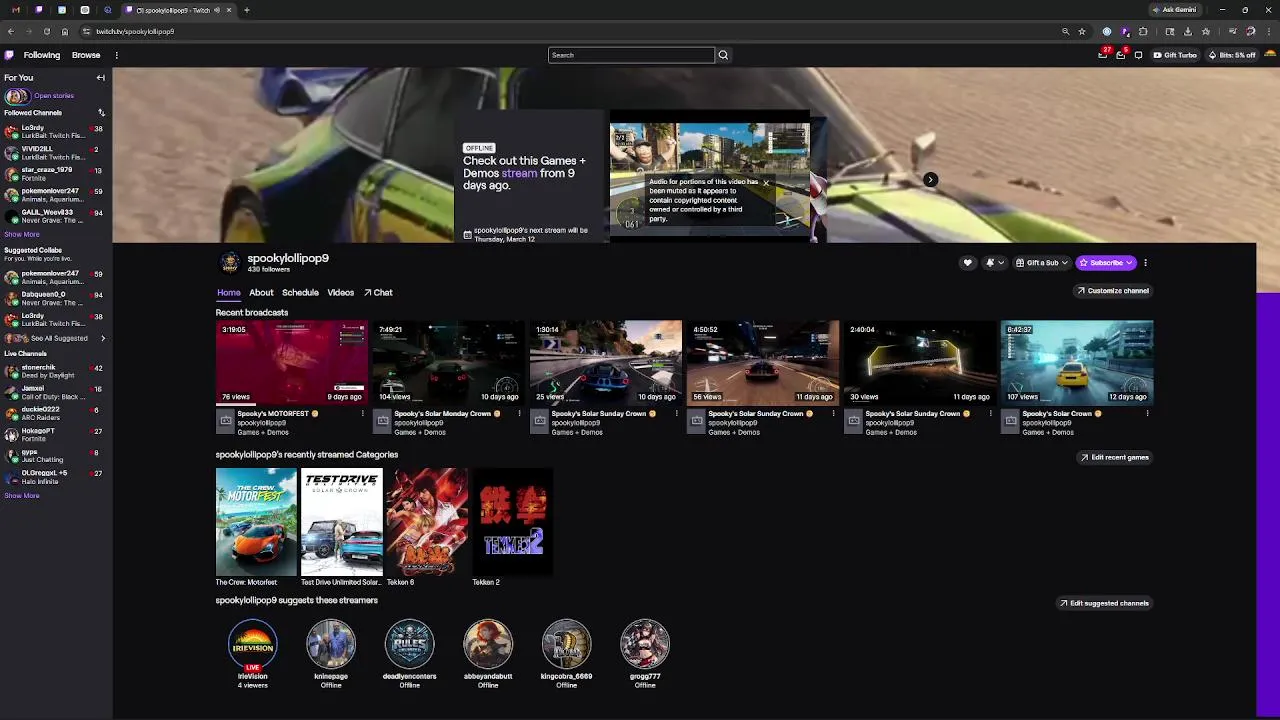Image resolution: width=1280 pixels, height=720 pixels.
Task: Mute the spookylollipop9 tab audio
Action: point(217,10)
